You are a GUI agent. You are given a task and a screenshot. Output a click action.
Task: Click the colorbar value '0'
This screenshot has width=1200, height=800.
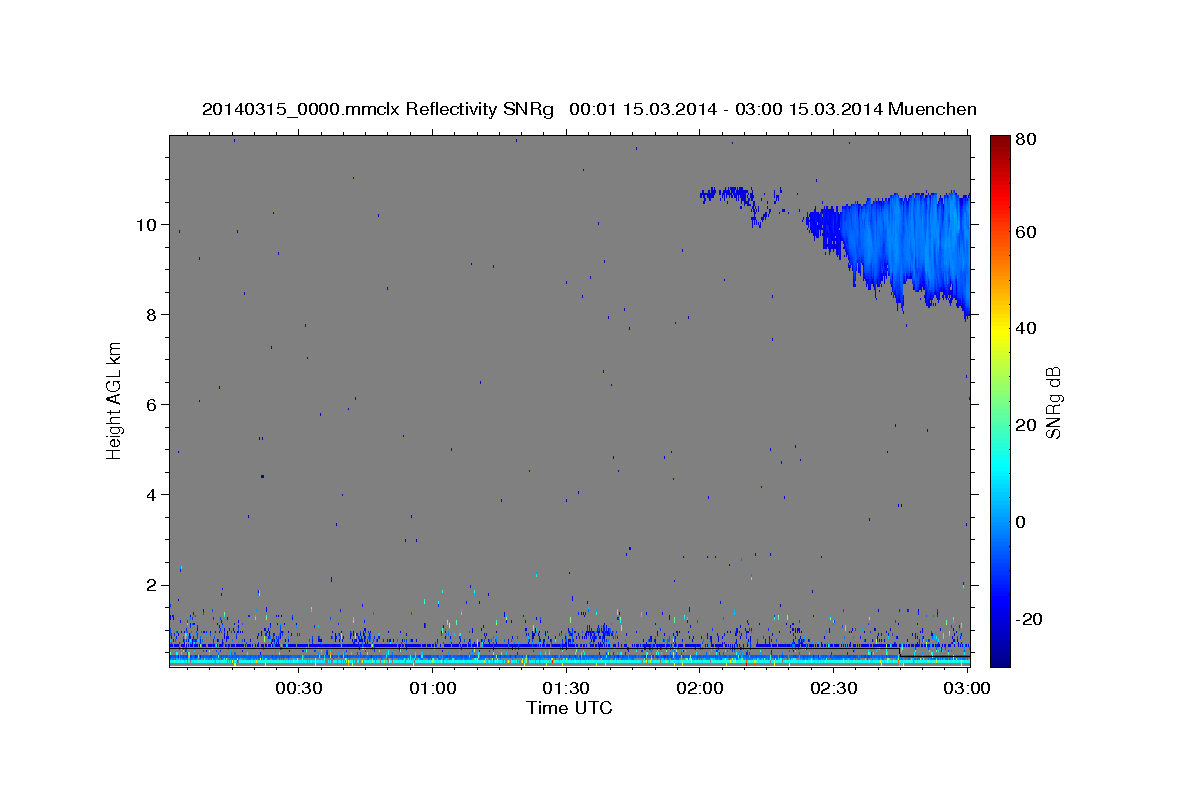pos(1020,522)
